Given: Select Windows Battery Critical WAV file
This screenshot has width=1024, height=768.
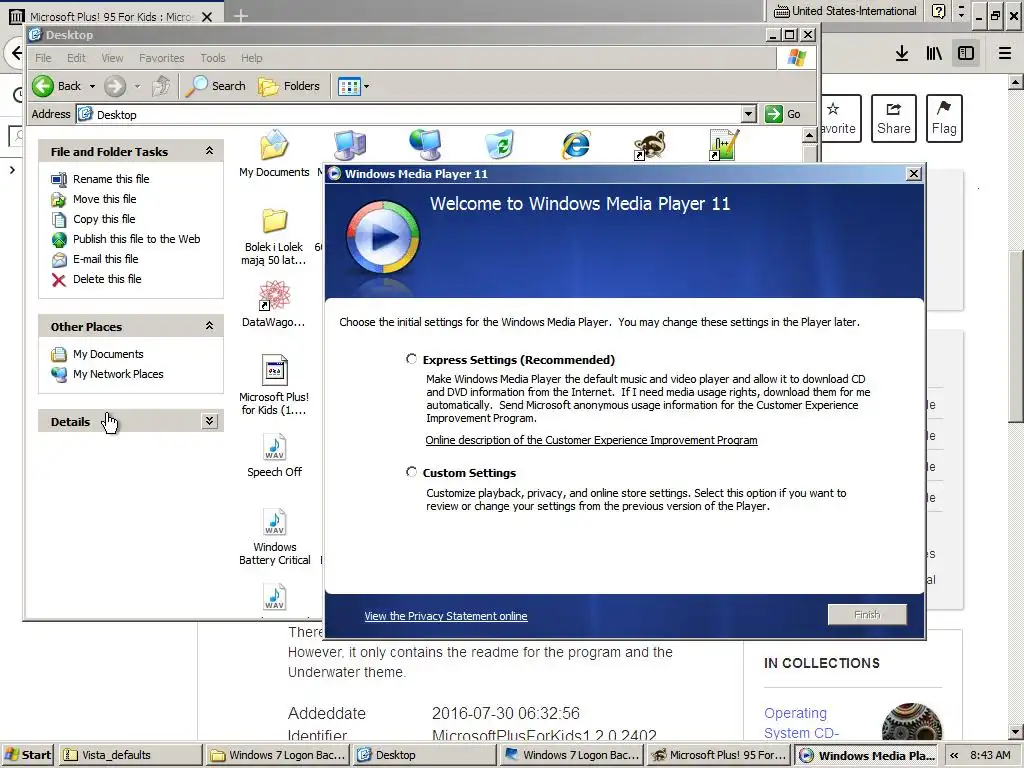Looking at the screenshot, I should pos(274,537).
